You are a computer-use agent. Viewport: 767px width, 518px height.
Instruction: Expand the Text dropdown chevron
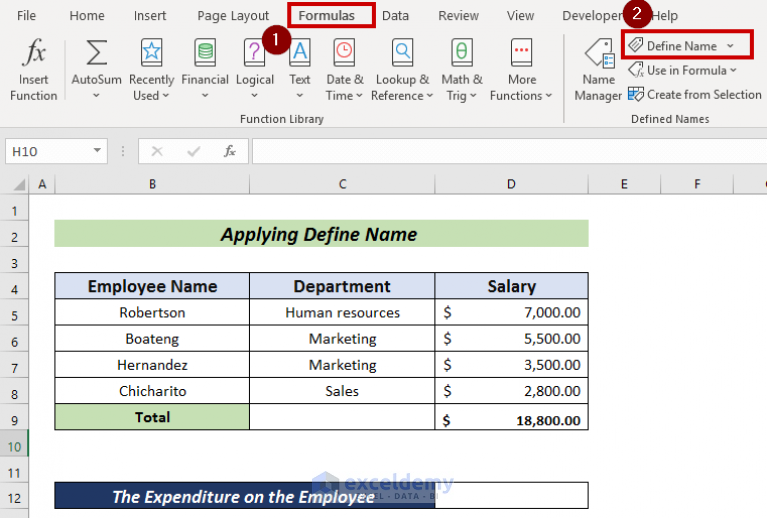pos(299,95)
